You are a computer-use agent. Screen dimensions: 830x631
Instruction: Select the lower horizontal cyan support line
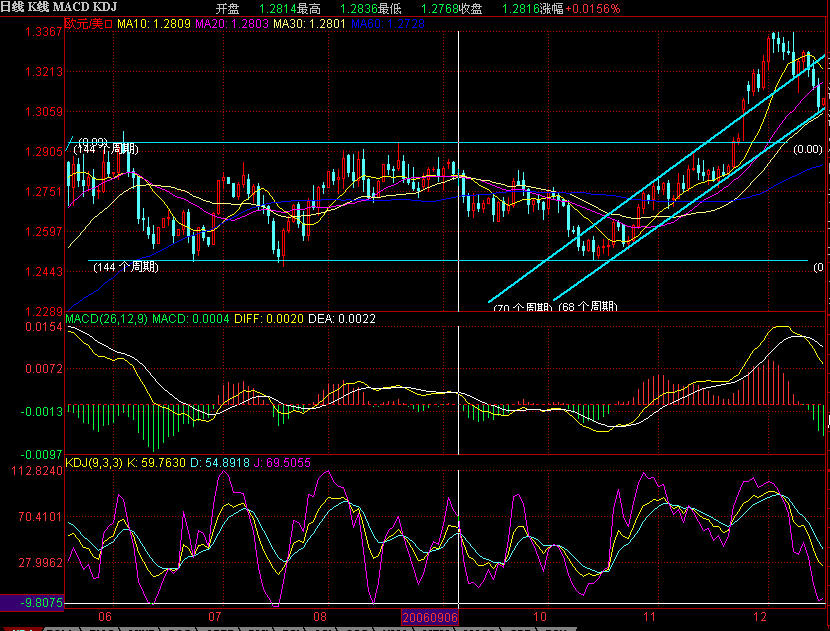(x=447, y=260)
